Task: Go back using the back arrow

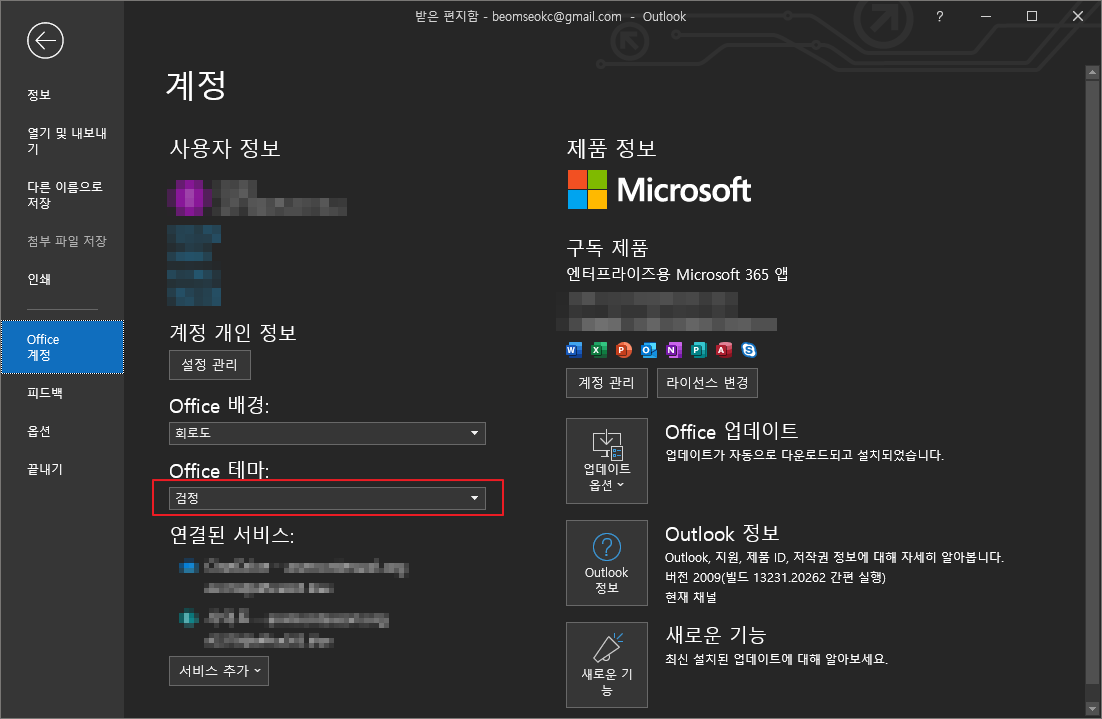Action: tap(46, 41)
